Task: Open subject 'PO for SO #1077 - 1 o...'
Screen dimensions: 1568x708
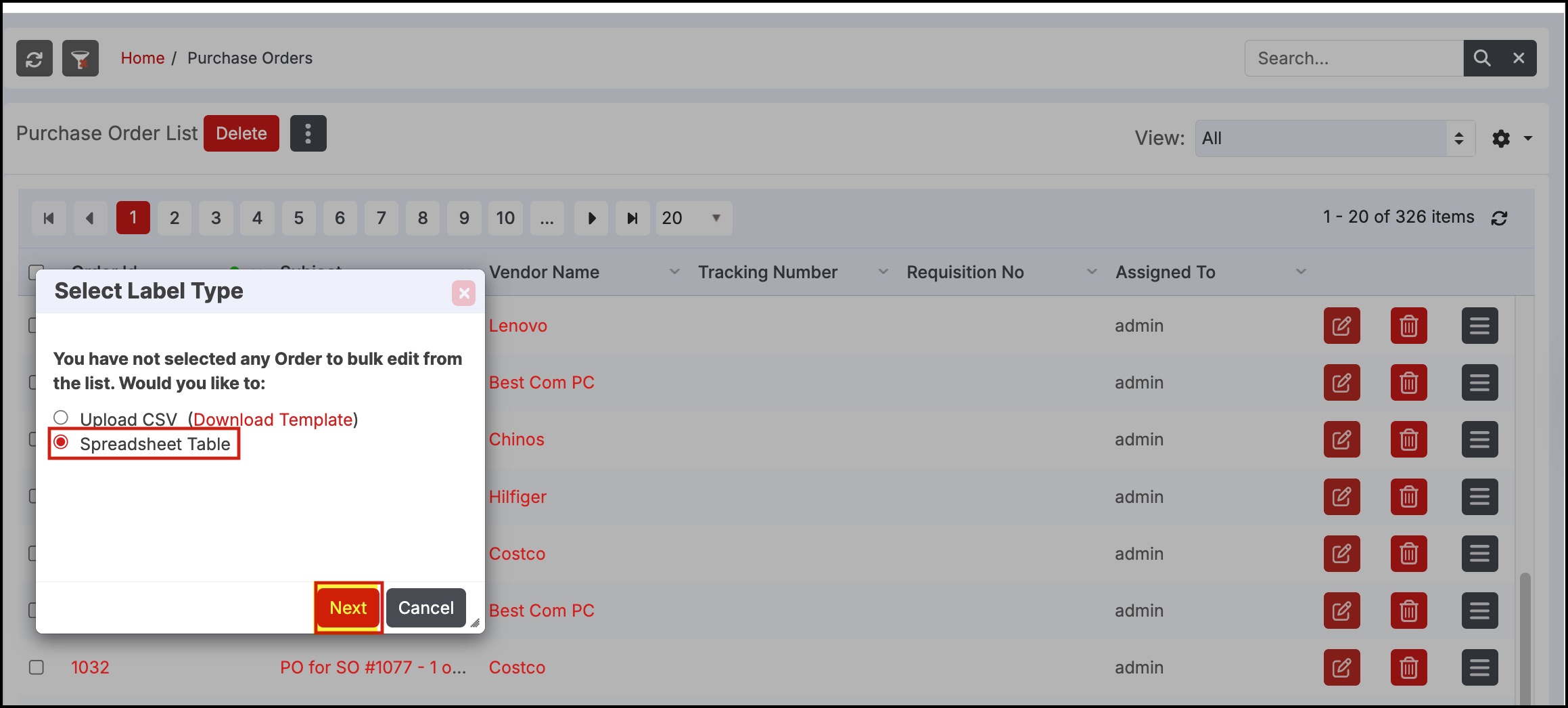Action: click(373, 667)
